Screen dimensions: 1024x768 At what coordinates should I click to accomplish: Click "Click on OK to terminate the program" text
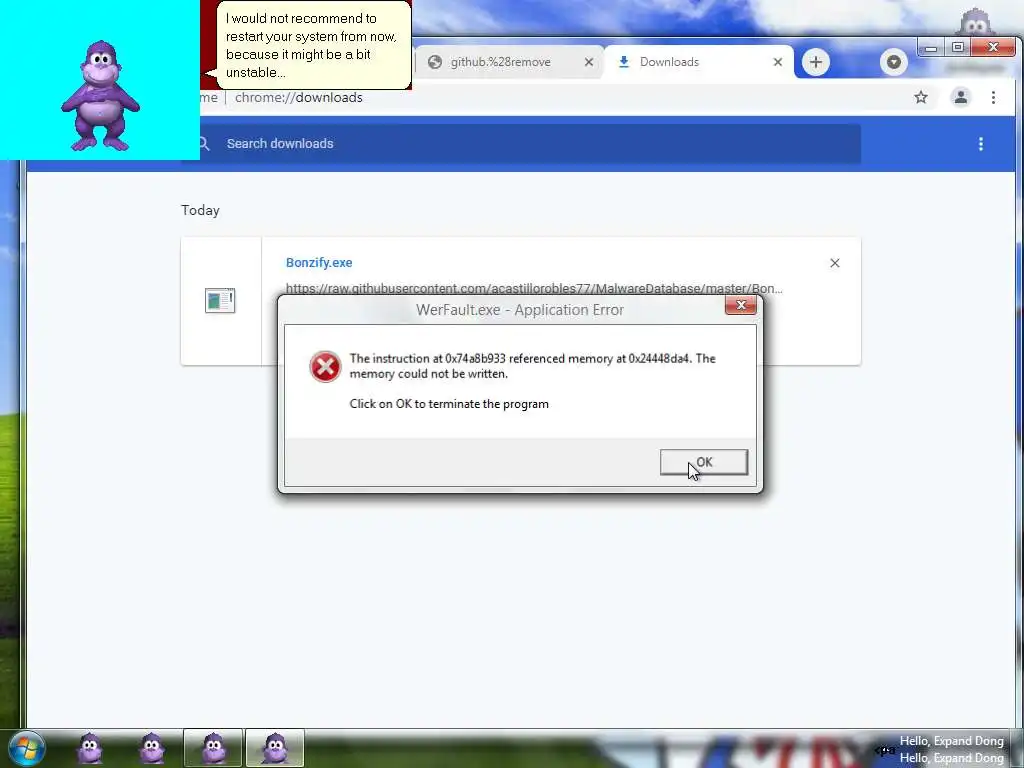(x=449, y=404)
